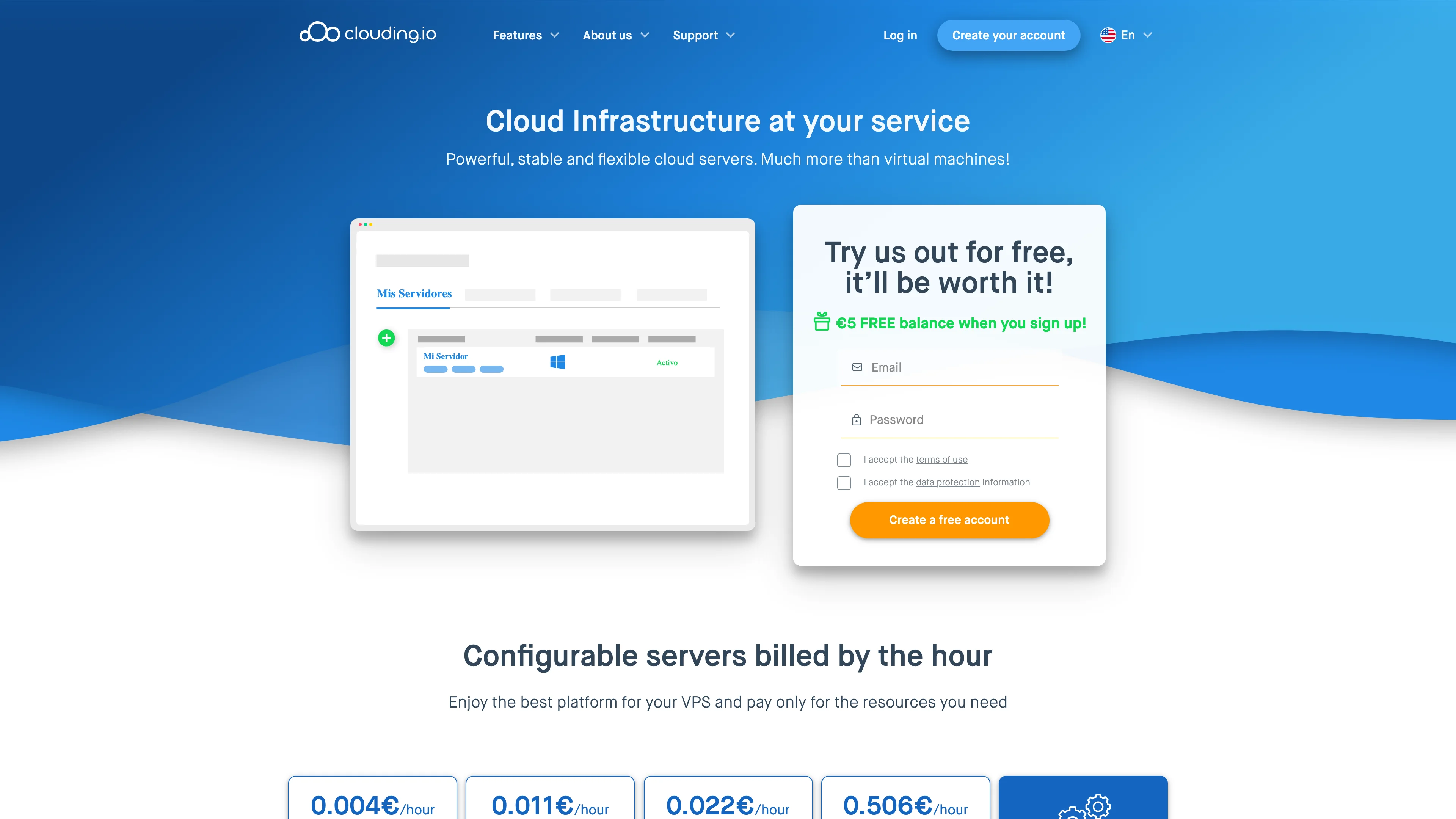Image resolution: width=1456 pixels, height=819 pixels.
Task: Select the Mis Servidores tab
Action: 414,293
